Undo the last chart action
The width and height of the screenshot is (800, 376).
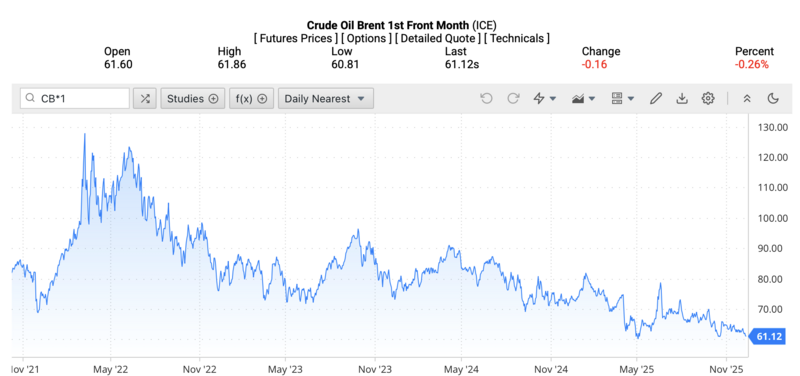tap(486, 98)
